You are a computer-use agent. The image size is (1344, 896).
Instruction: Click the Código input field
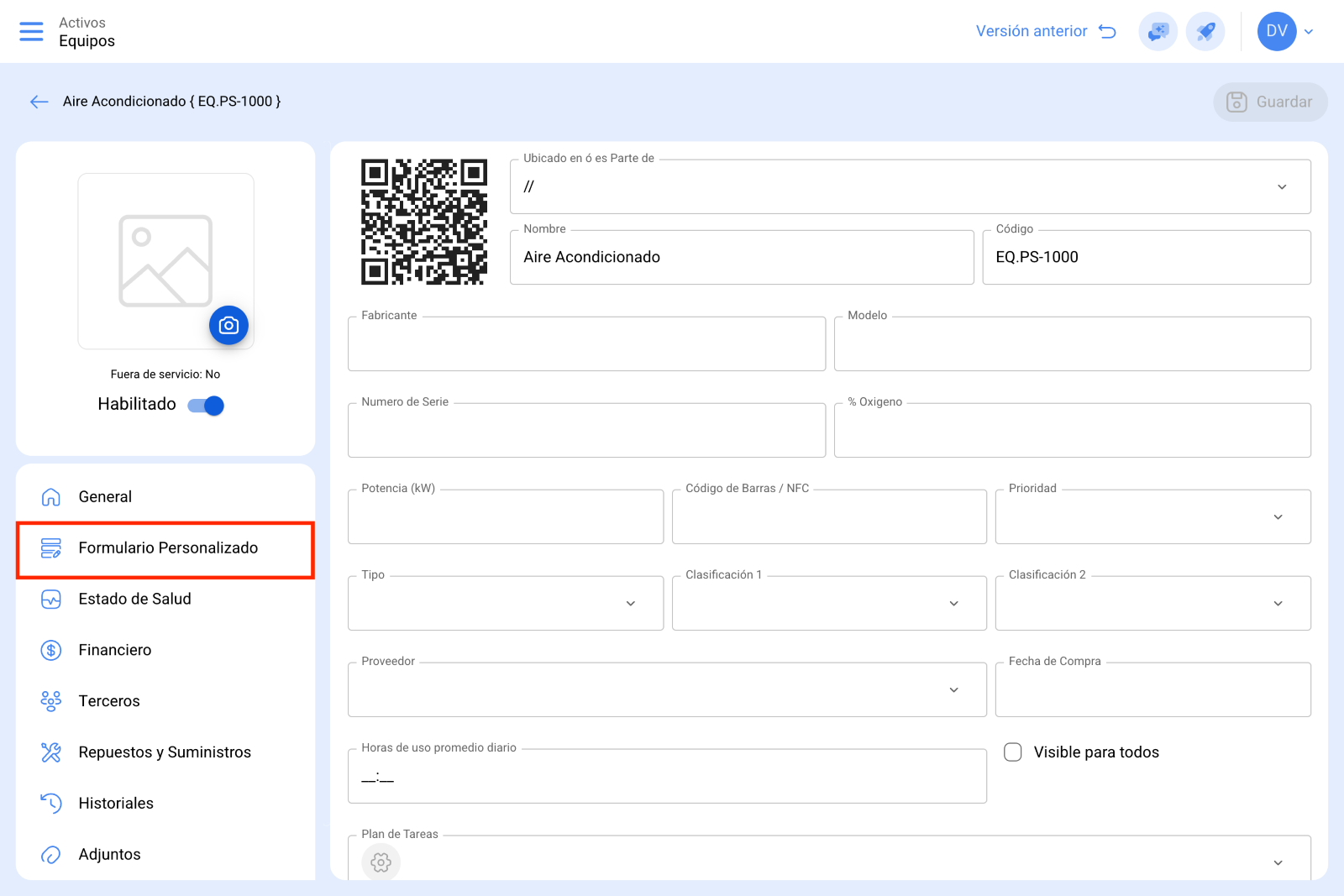click(x=1147, y=257)
